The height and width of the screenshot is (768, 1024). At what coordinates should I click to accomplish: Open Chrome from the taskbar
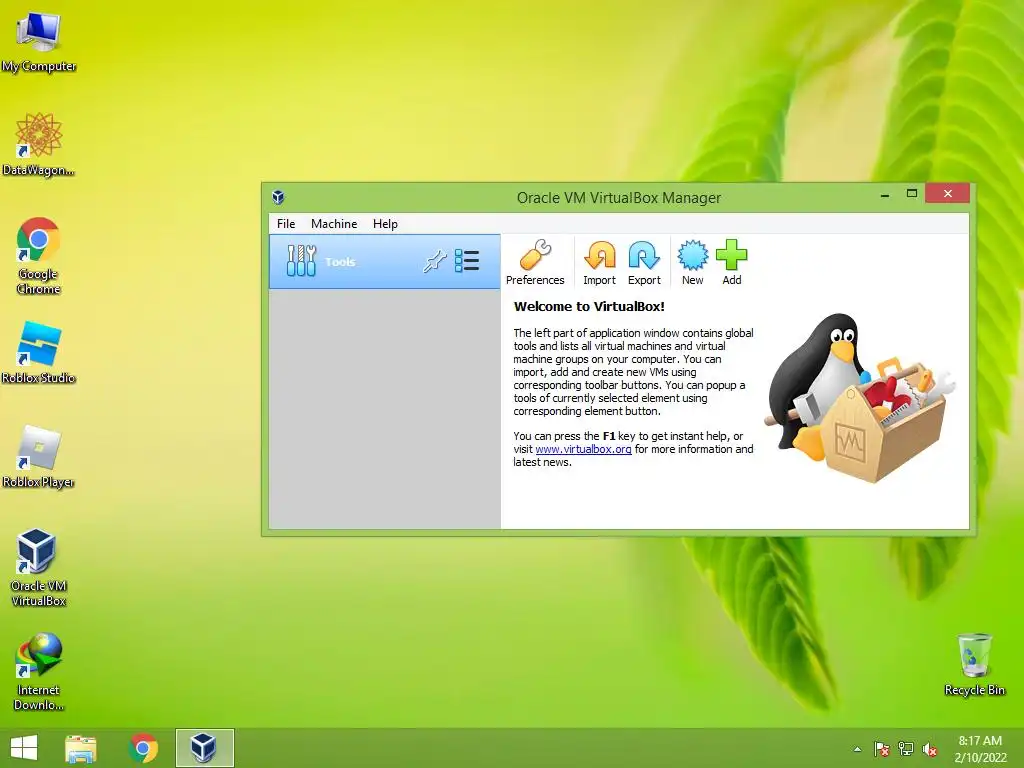tap(143, 748)
